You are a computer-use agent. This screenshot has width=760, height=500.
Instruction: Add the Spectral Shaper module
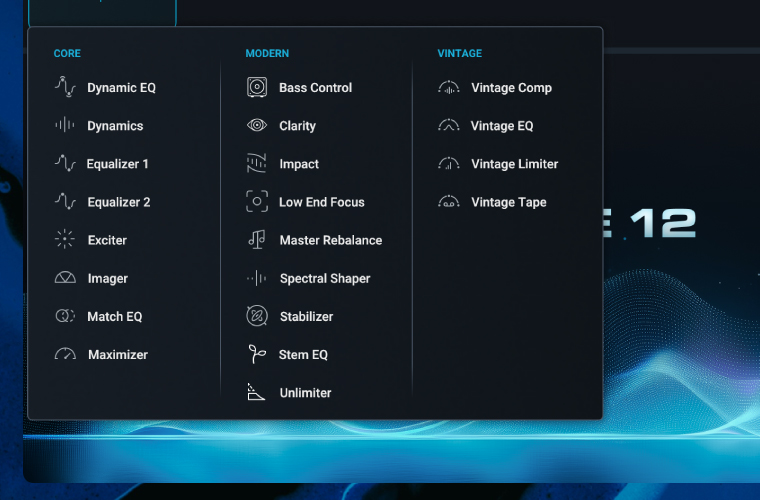coord(324,279)
